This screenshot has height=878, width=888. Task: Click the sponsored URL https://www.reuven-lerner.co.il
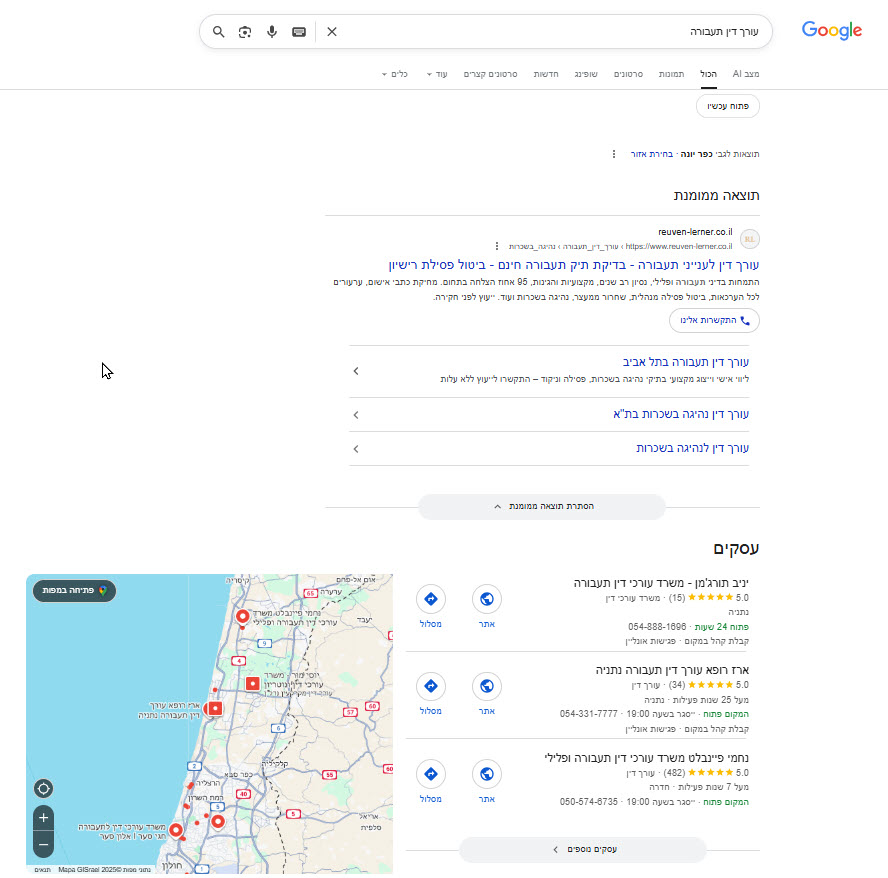[x=678, y=246]
